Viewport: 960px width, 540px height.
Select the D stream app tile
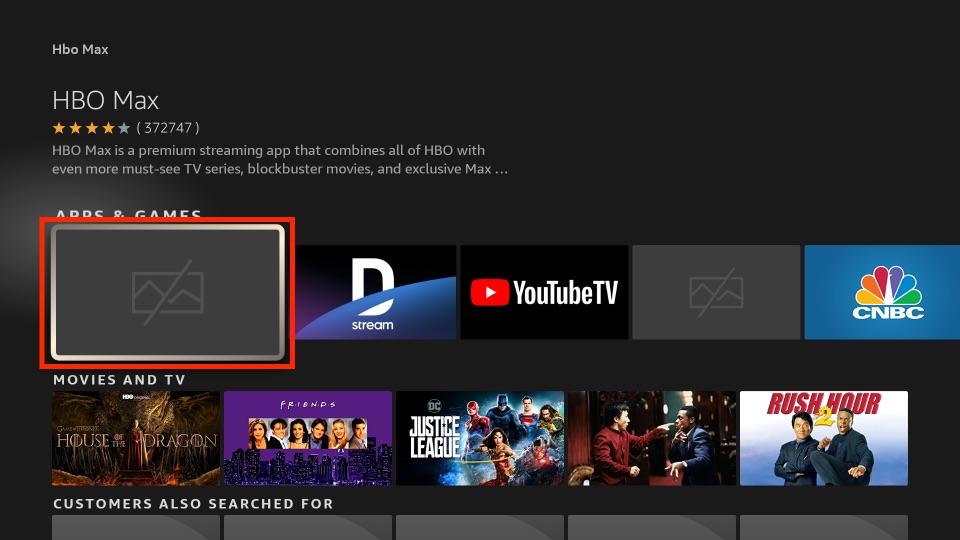(x=375, y=292)
